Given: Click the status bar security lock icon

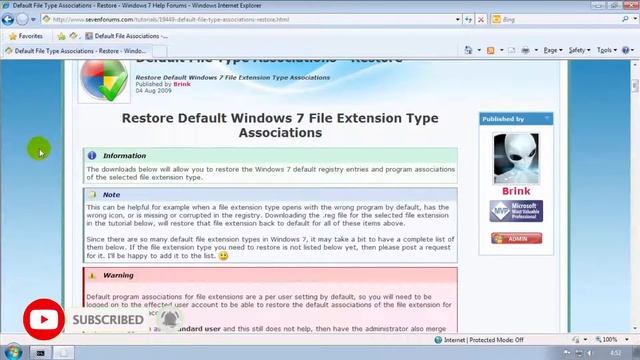Looking at the screenshot, I should click(576, 340).
